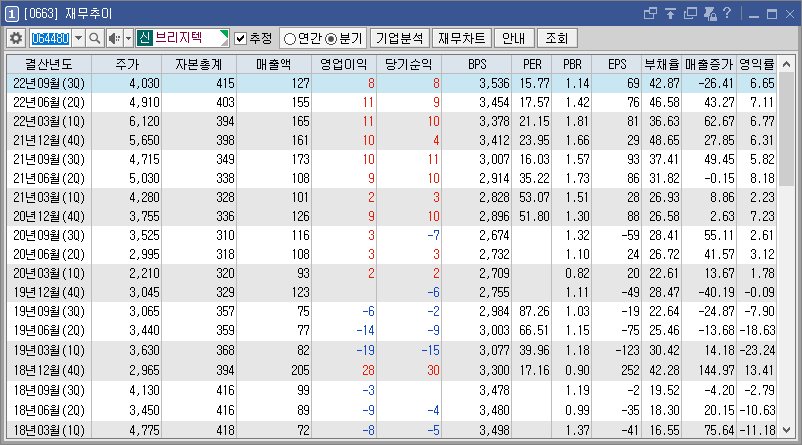Click the 영업이익 column header

(x=344, y=64)
